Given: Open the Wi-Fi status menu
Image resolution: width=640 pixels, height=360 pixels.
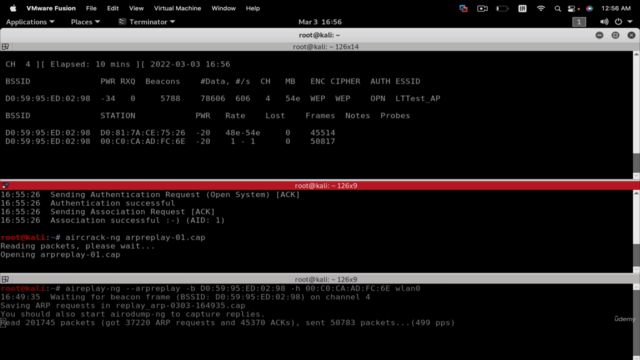Looking at the screenshot, I should (x=541, y=8).
